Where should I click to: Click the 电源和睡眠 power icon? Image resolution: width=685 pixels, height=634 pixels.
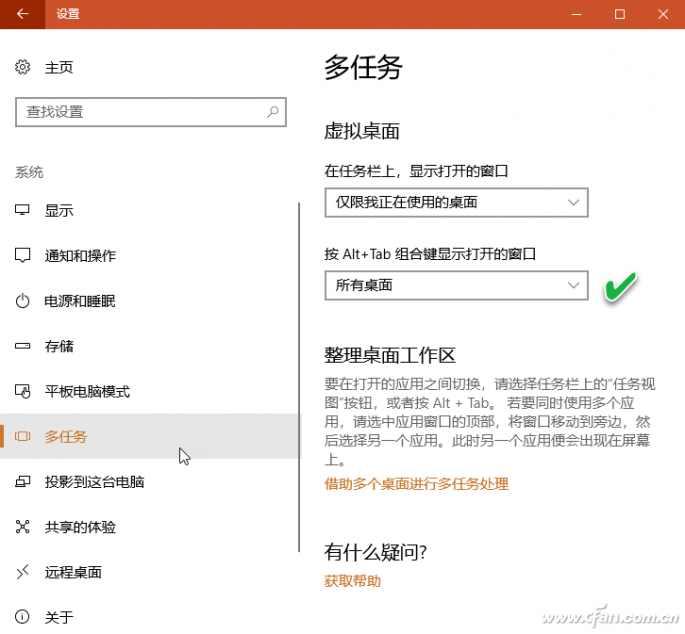[22, 301]
